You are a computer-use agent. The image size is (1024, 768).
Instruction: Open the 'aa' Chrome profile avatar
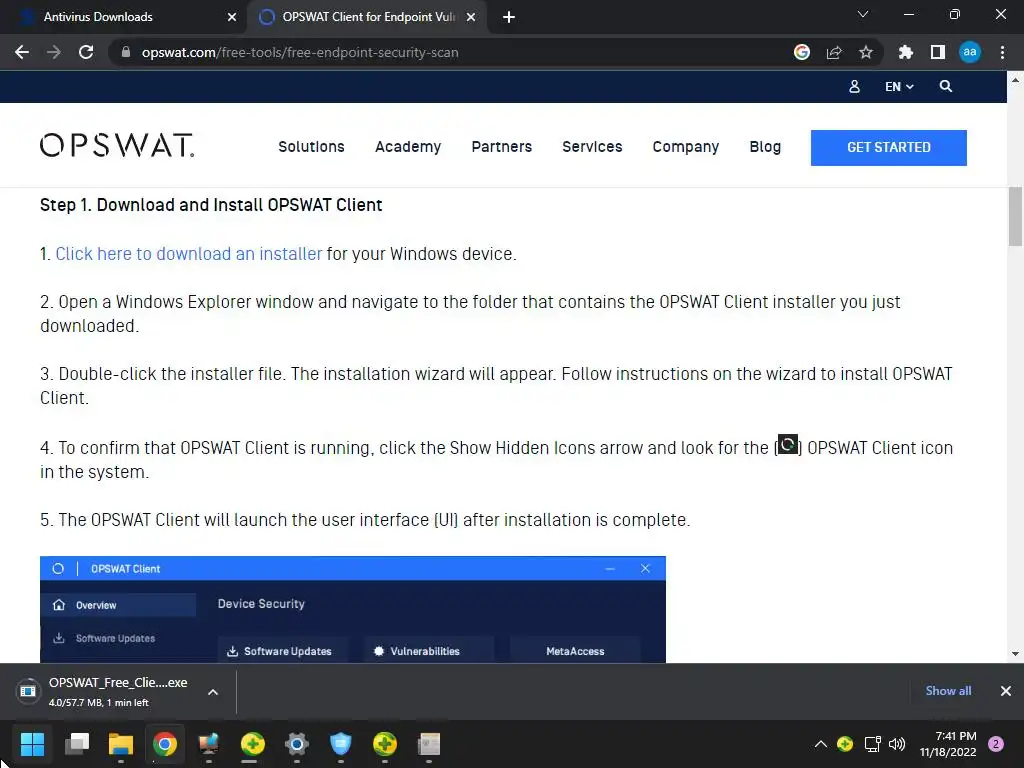point(970,52)
